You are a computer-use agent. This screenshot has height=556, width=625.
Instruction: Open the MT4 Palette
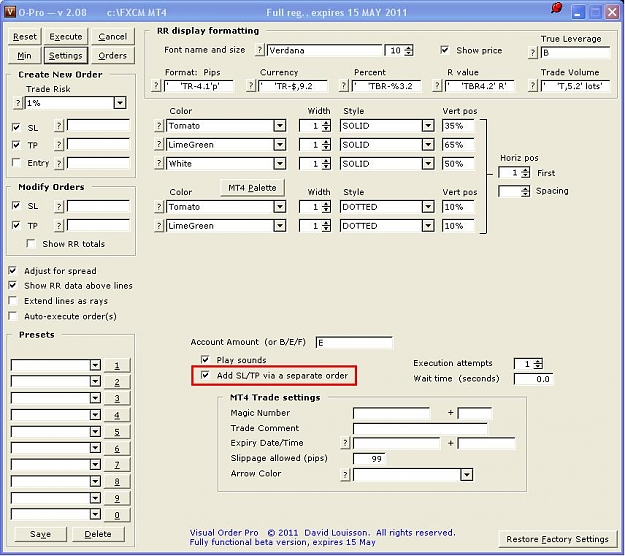(252, 188)
